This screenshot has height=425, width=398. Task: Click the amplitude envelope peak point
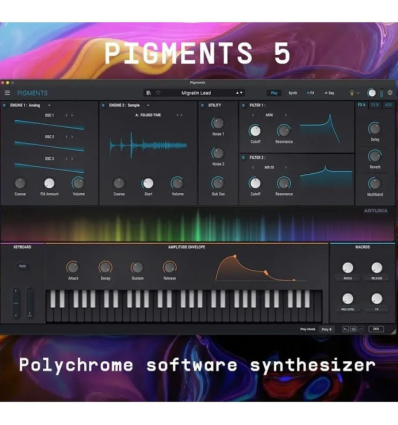tap(235, 256)
